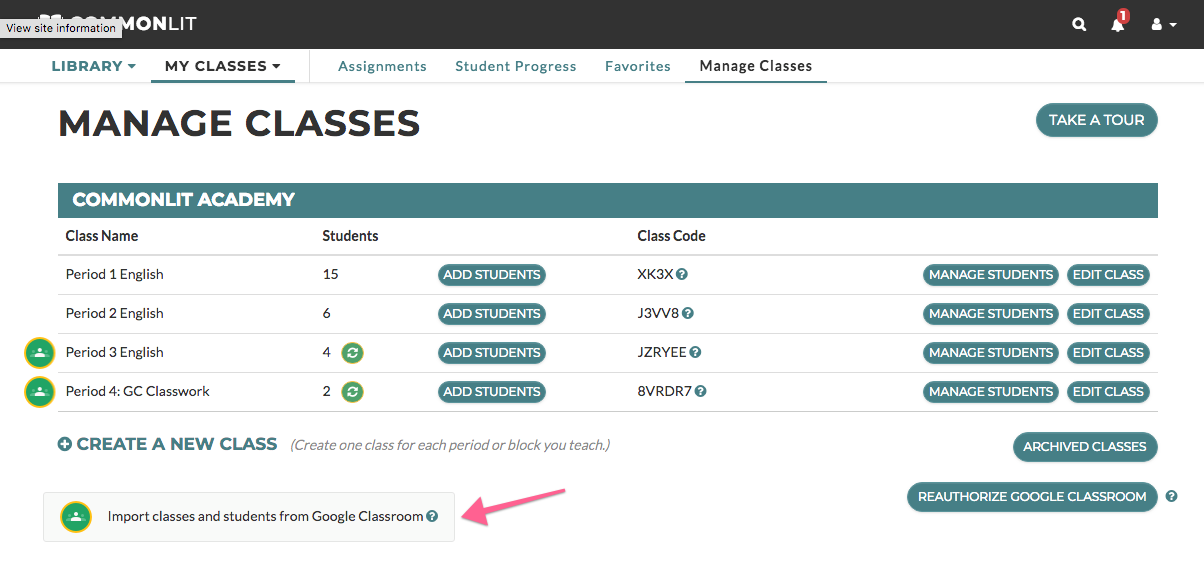Image resolution: width=1204 pixels, height=573 pixels.
Task: Manage students for Period 4: GC Classwork
Action: click(991, 391)
